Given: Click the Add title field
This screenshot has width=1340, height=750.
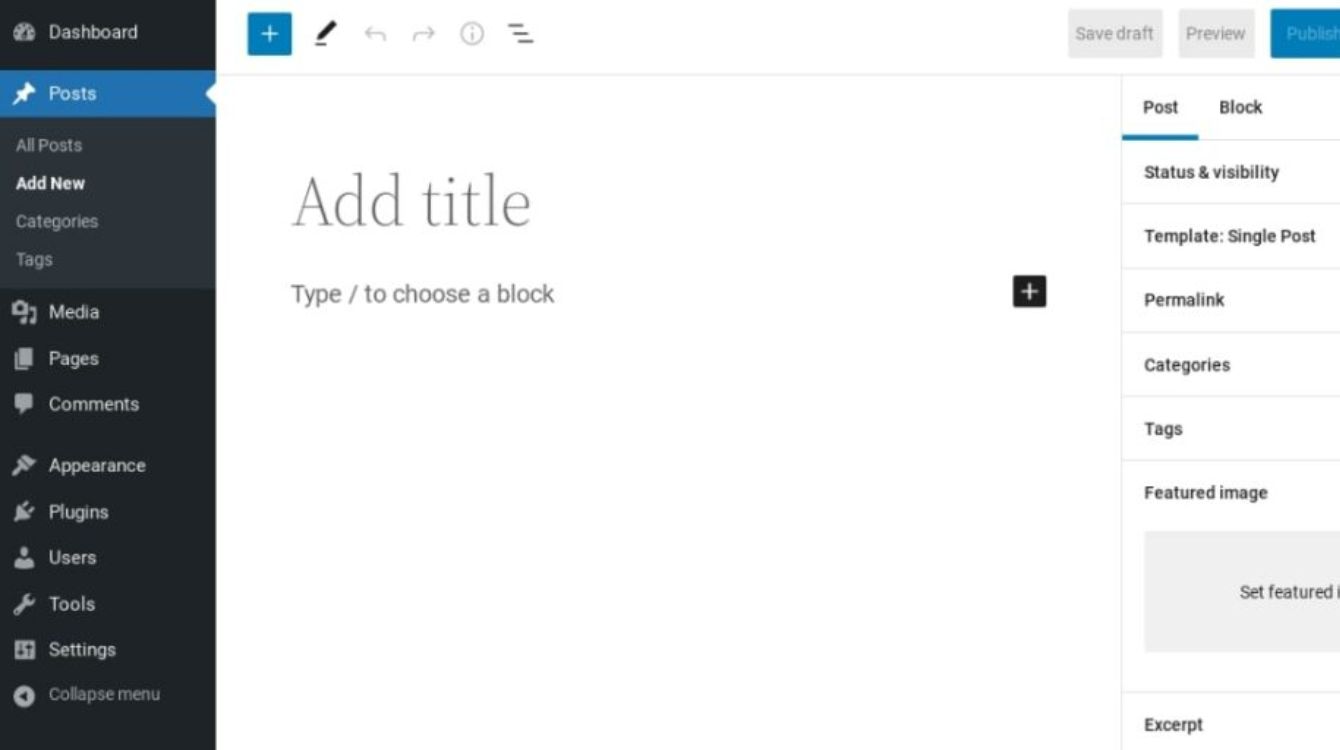Looking at the screenshot, I should tap(668, 201).
